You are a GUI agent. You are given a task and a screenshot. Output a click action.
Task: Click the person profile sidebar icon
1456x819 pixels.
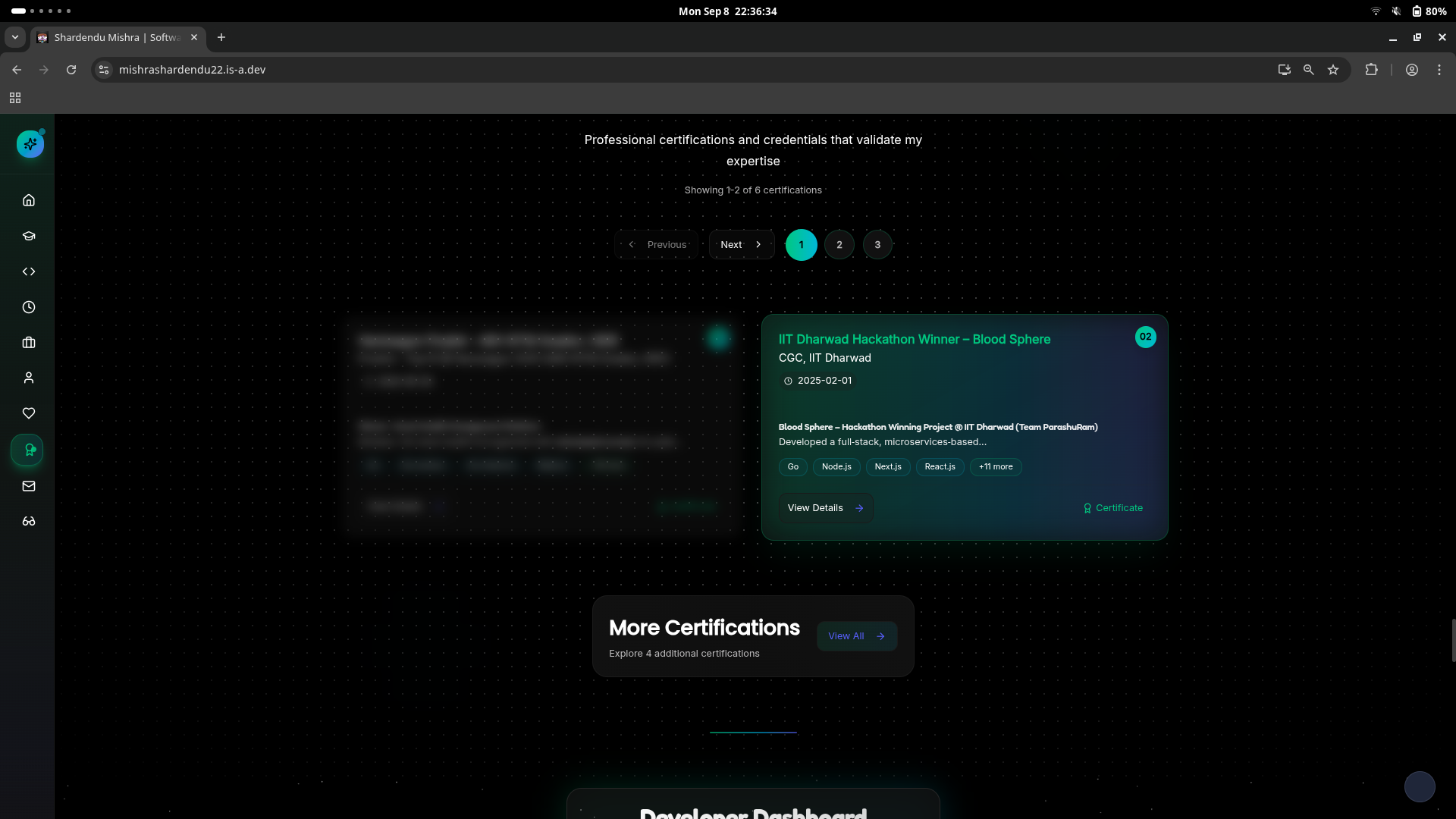(29, 378)
